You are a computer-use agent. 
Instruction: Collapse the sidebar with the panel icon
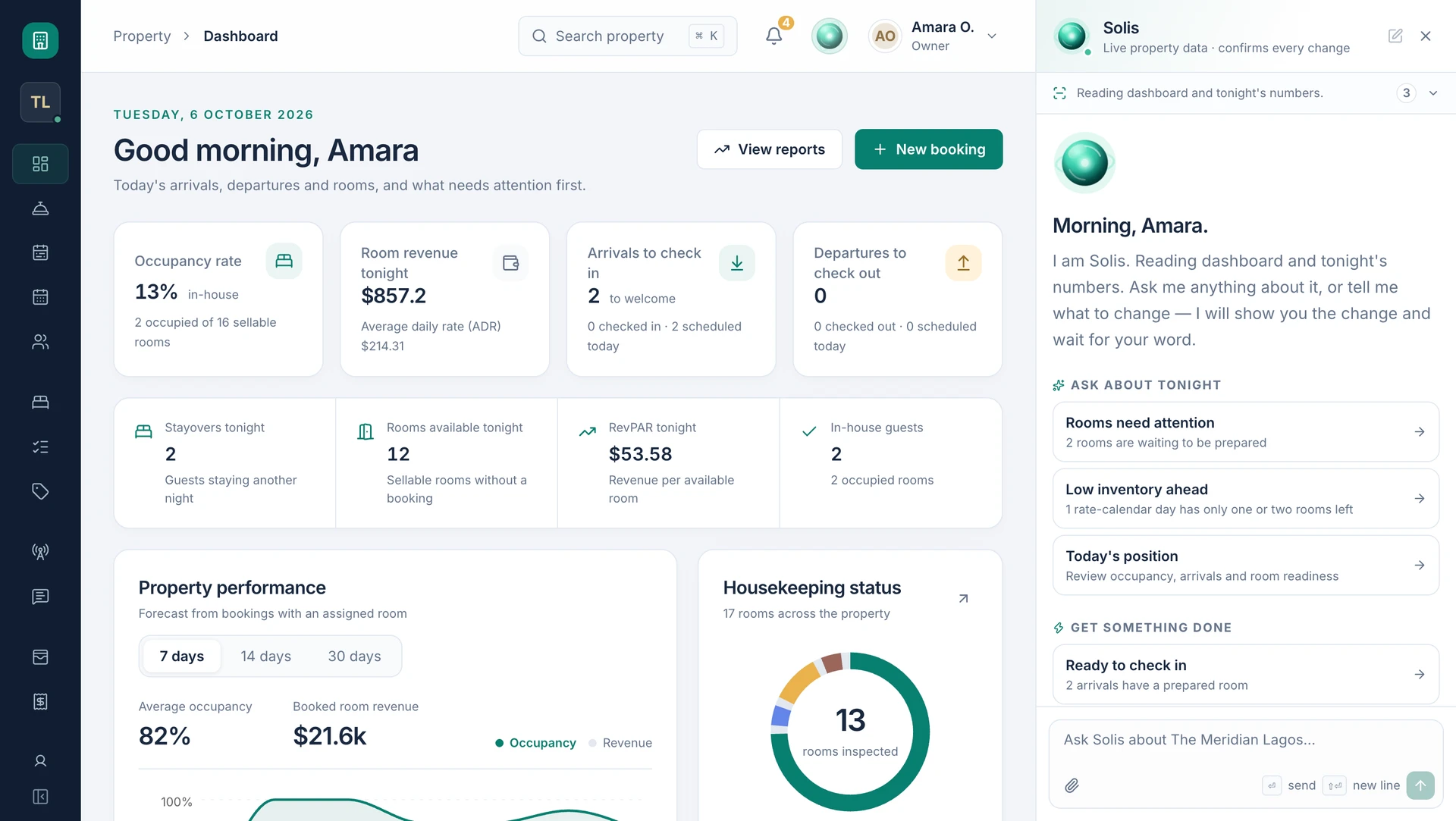point(40,797)
